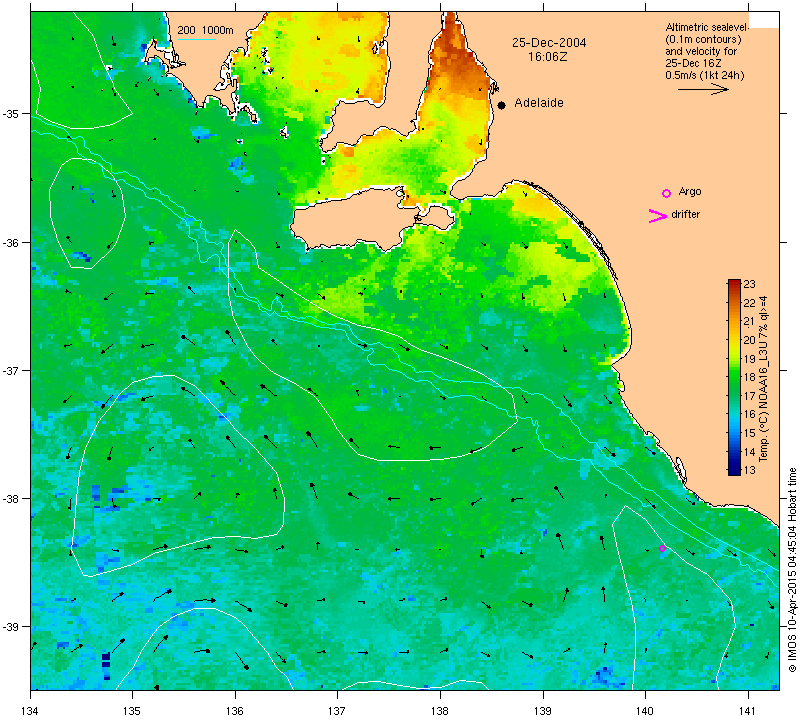Click the 135 longitude axis label
This screenshot has width=800, height=720.
click(x=133, y=710)
